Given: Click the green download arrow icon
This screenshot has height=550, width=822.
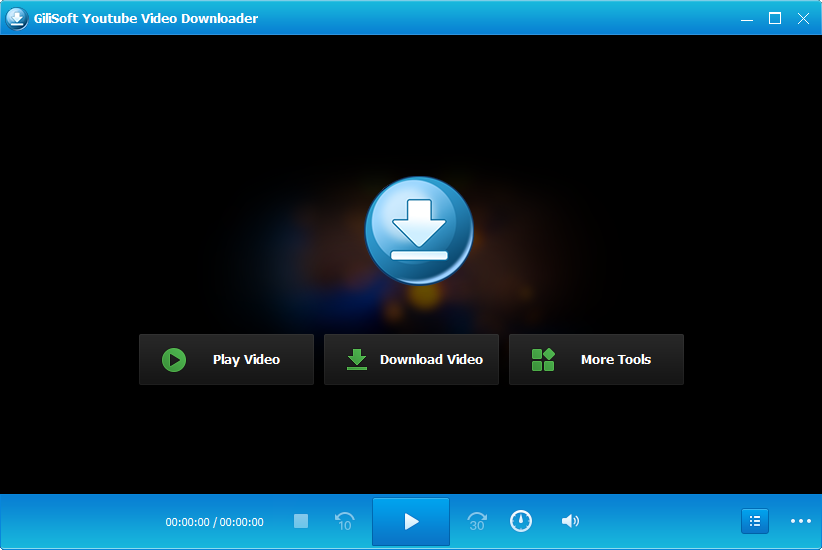Looking at the screenshot, I should click(x=357, y=360).
